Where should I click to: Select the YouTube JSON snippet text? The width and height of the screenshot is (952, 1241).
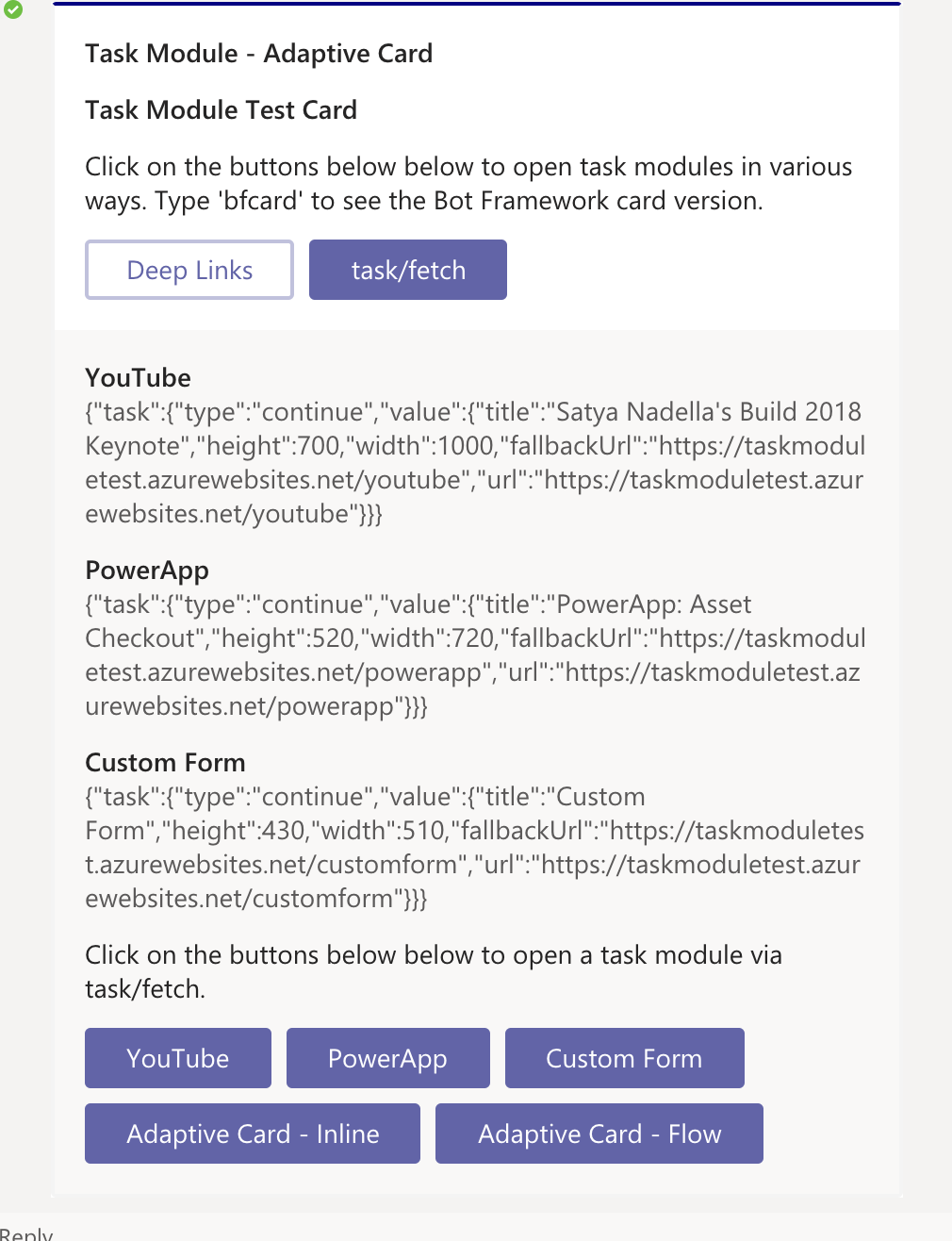click(471, 462)
